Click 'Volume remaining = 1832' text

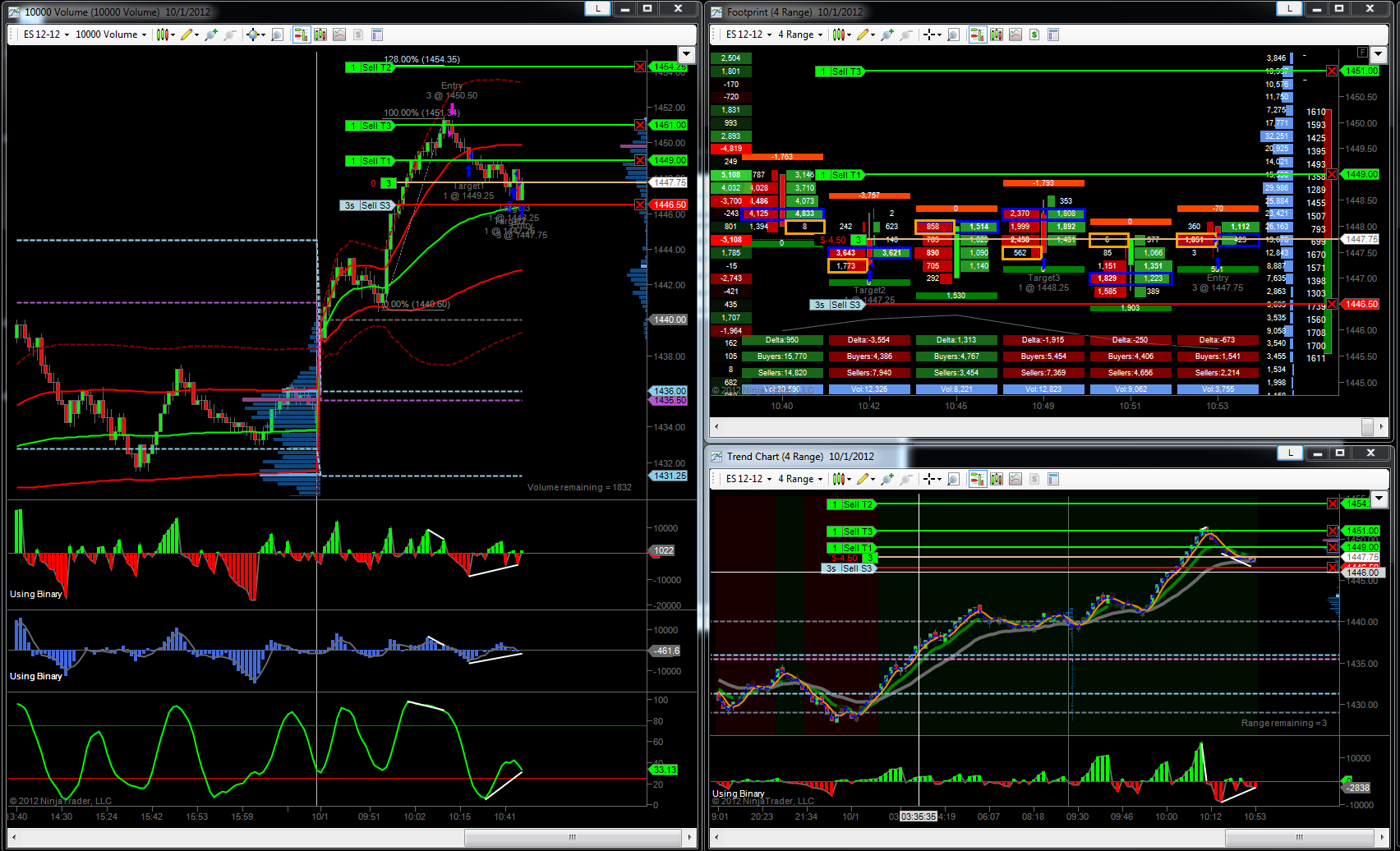pyautogui.click(x=579, y=487)
